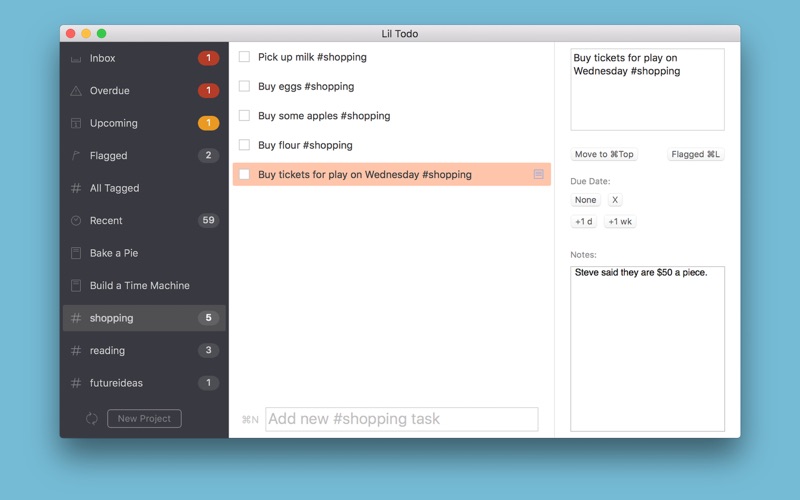Check off Buy some apples task
Screen dimensions: 800x500
(244, 115)
